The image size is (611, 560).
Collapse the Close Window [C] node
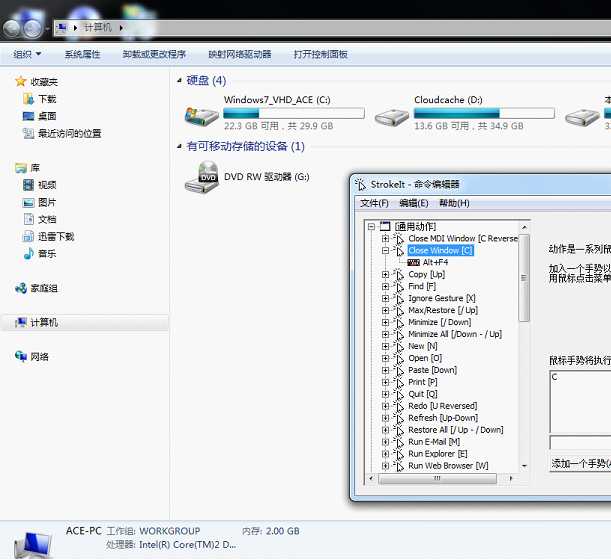(x=385, y=251)
